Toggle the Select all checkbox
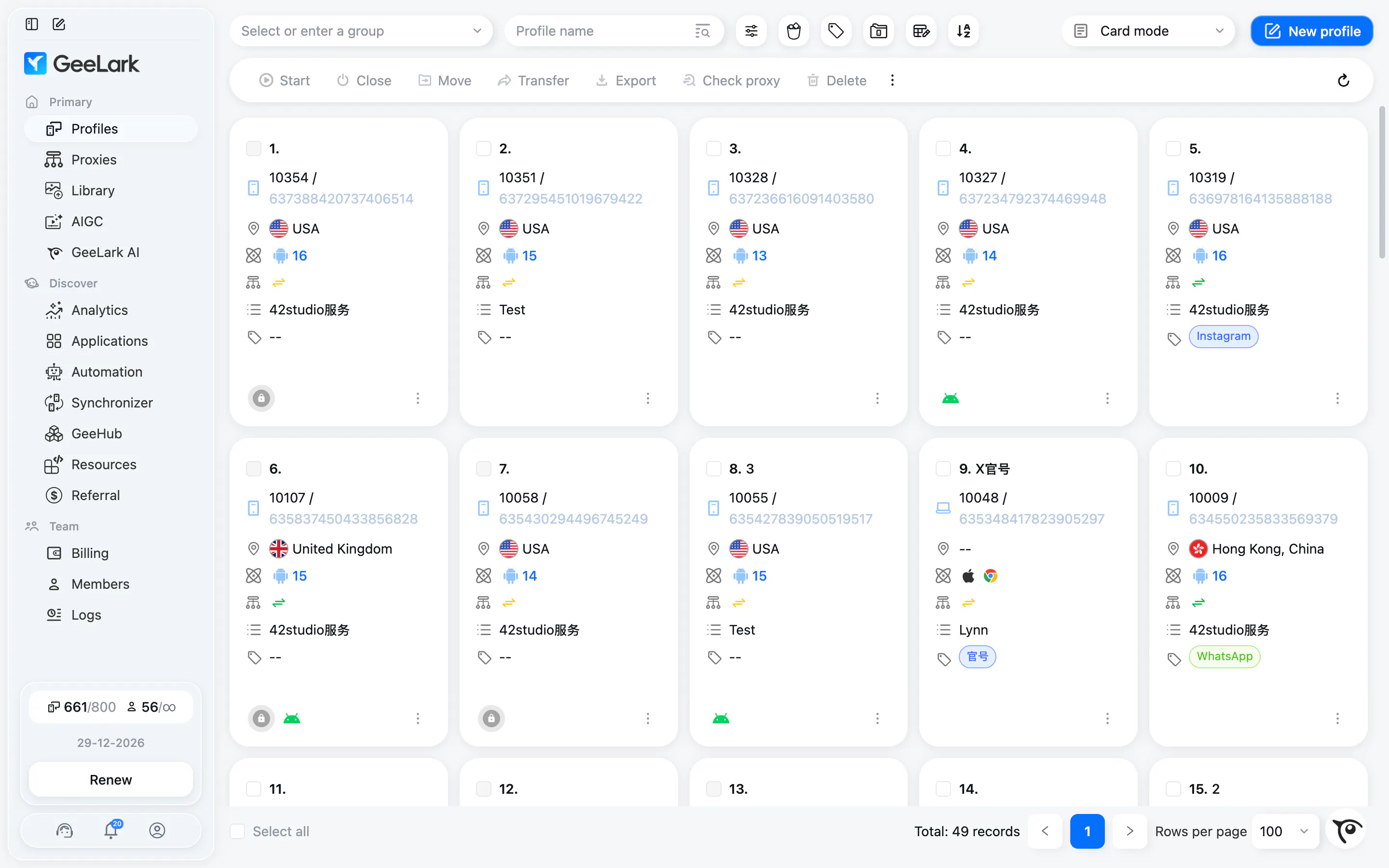 pyautogui.click(x=238, y=831)
